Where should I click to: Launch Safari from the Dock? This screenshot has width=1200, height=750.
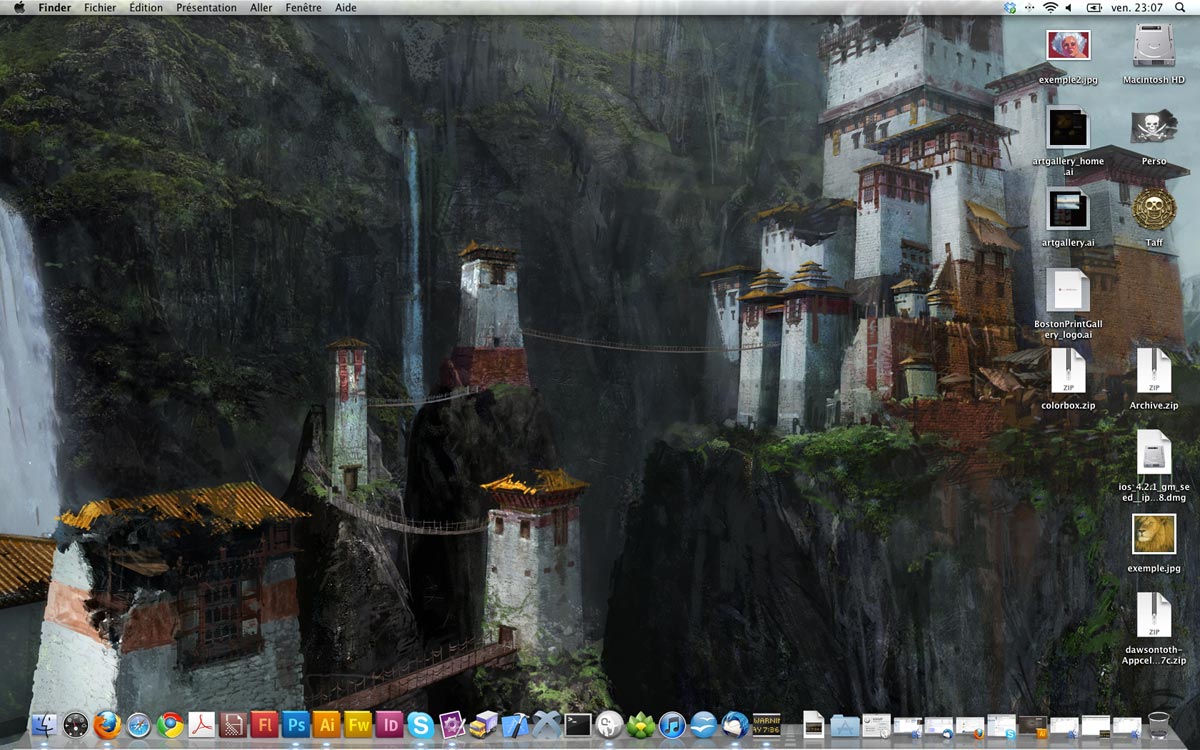138,725
